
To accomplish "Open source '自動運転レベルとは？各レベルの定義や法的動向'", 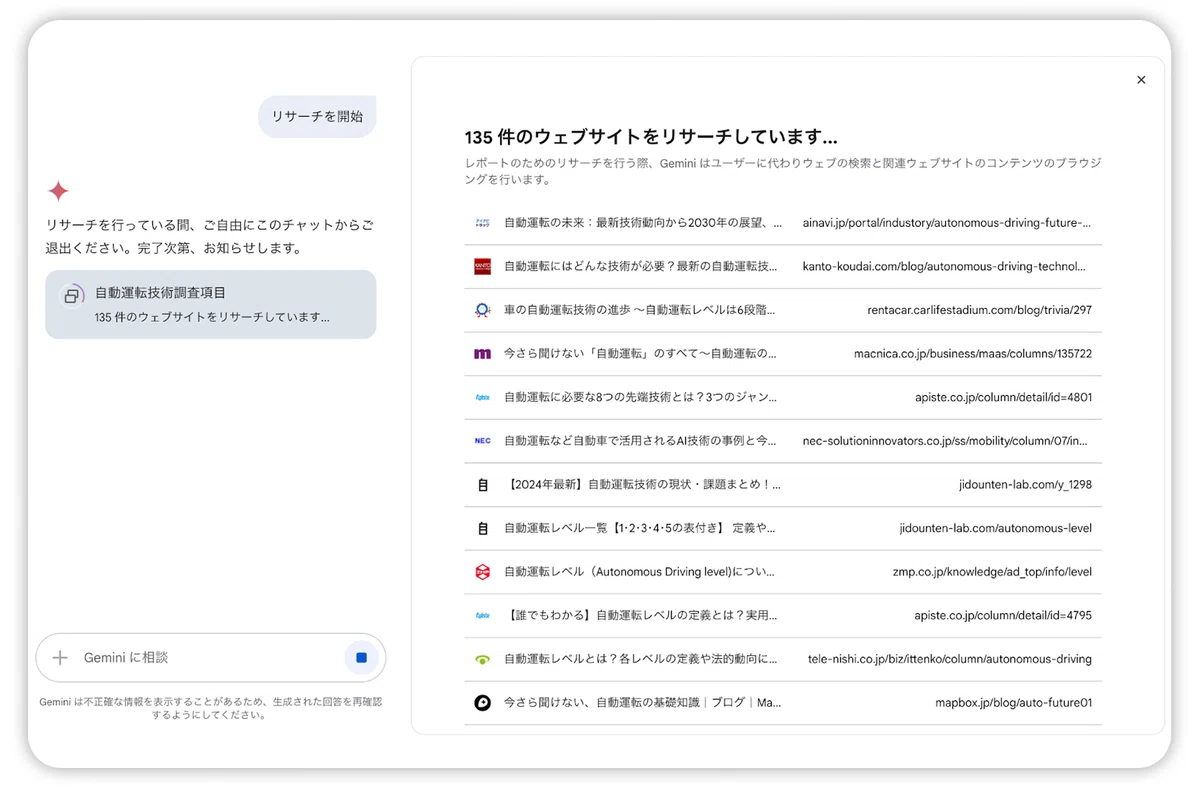I will point(641,659).
